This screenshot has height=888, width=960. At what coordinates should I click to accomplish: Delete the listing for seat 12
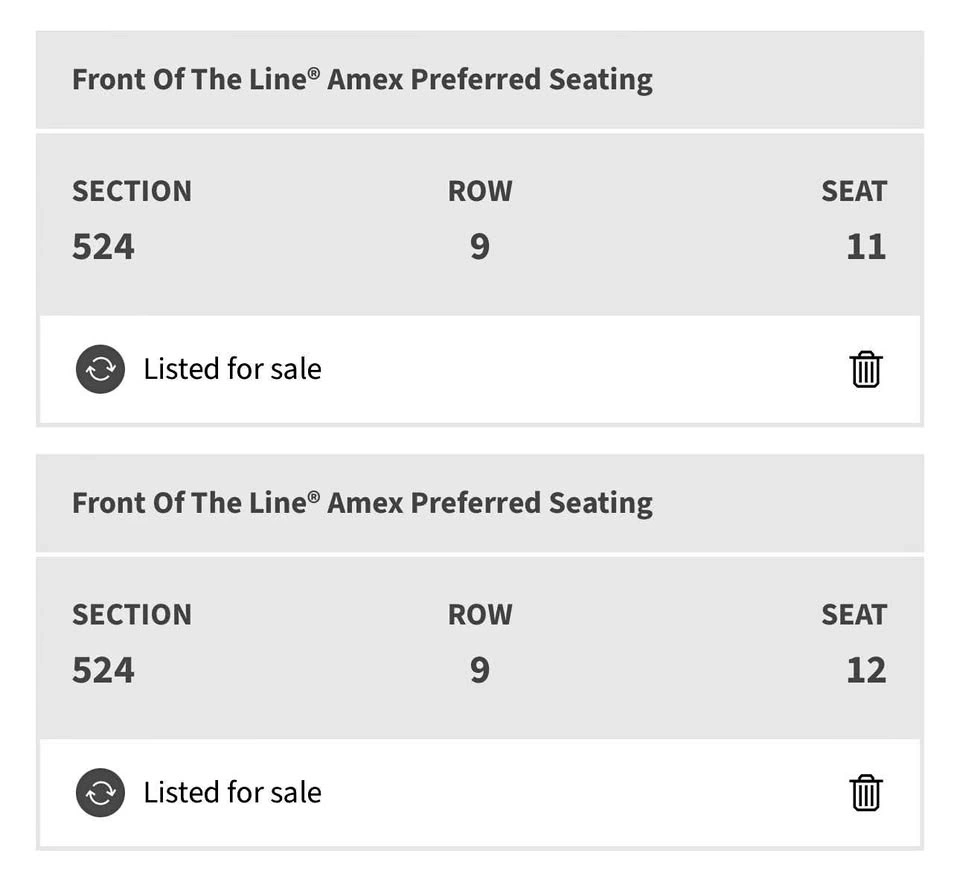(x=865, y=793)
